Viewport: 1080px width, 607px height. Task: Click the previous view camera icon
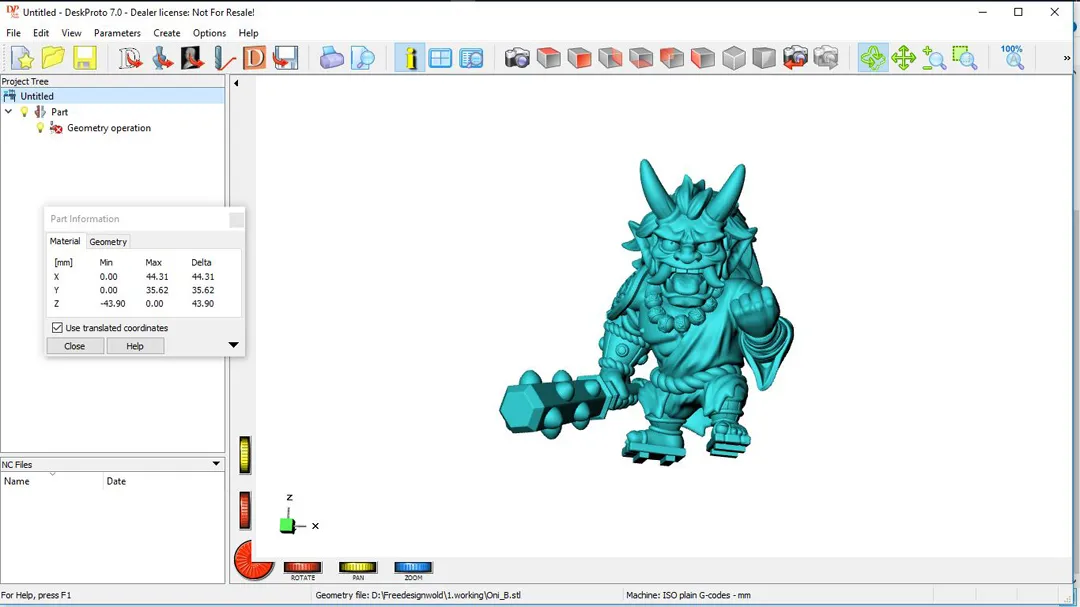point(795,58)
